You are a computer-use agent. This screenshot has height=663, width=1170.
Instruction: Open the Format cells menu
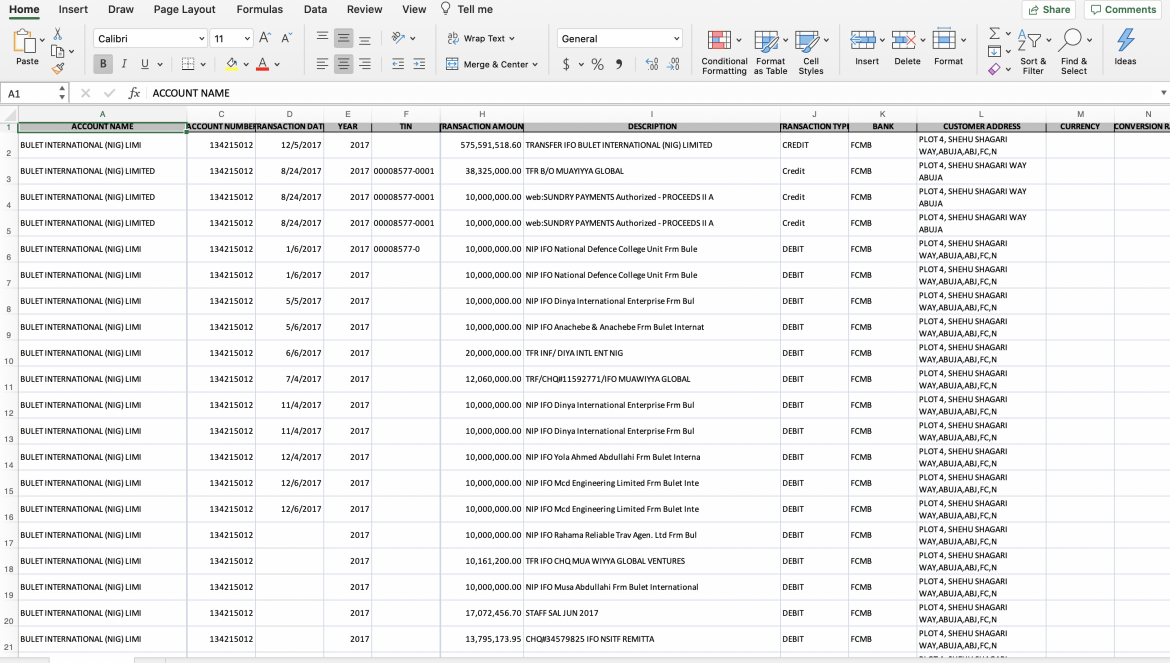tap(948, 48)
